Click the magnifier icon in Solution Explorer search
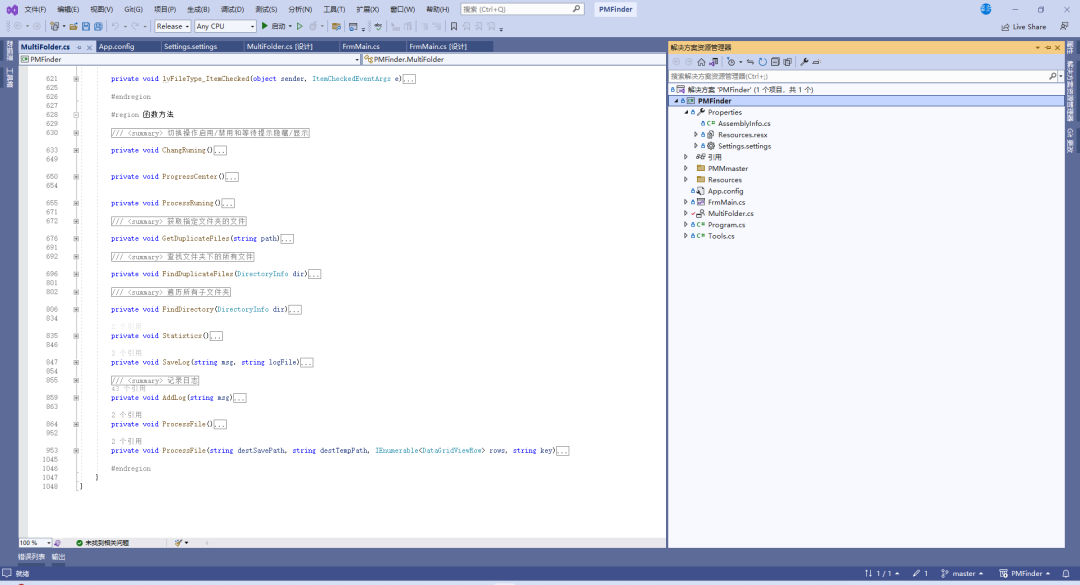The width and height of the screenshot is (1080, 585). (1052, 76)
